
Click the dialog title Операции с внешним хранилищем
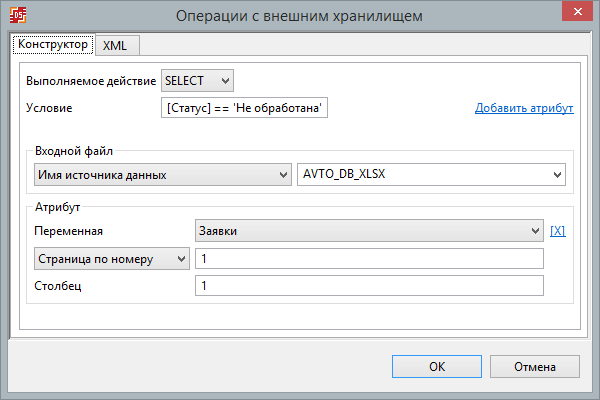(x=299, y=16)
